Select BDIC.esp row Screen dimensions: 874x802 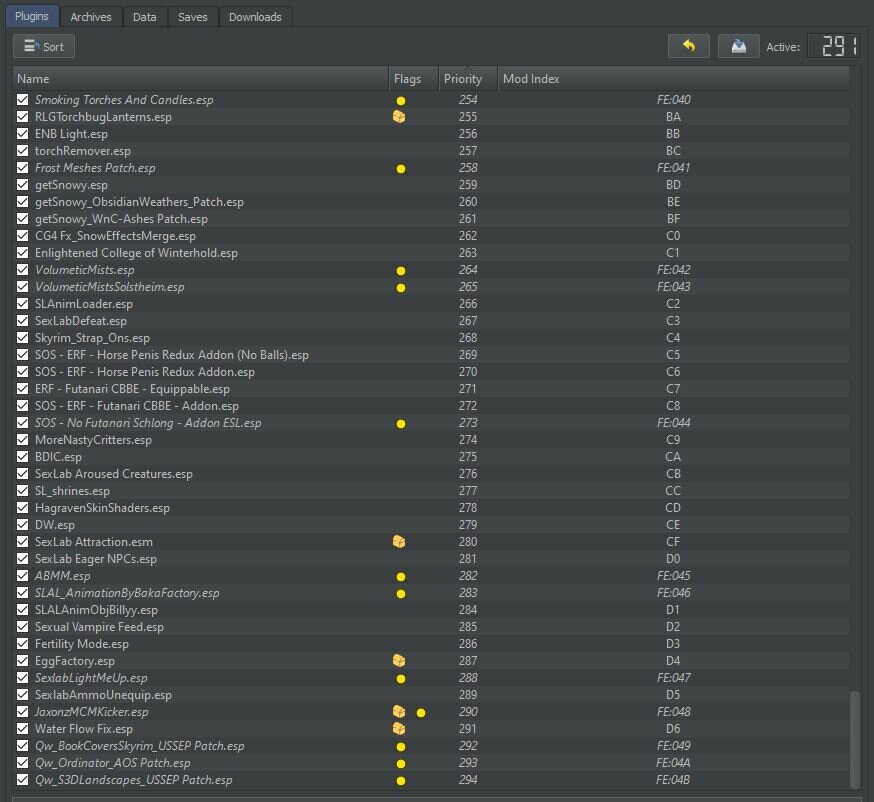430,456
